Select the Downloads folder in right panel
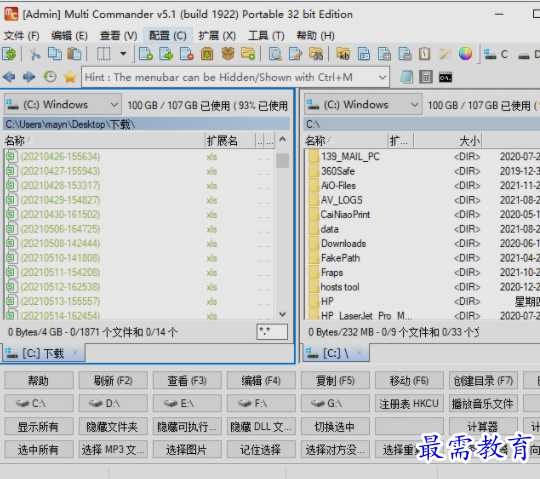The height and width of the screenshot is (479, 540). 343,243
